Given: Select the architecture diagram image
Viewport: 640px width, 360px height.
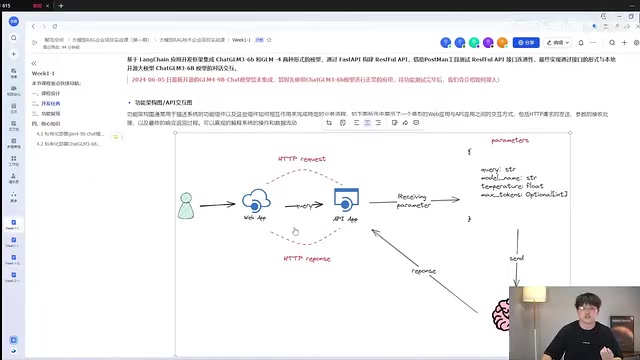Looking at the screenshot, I should coord(373,244).
